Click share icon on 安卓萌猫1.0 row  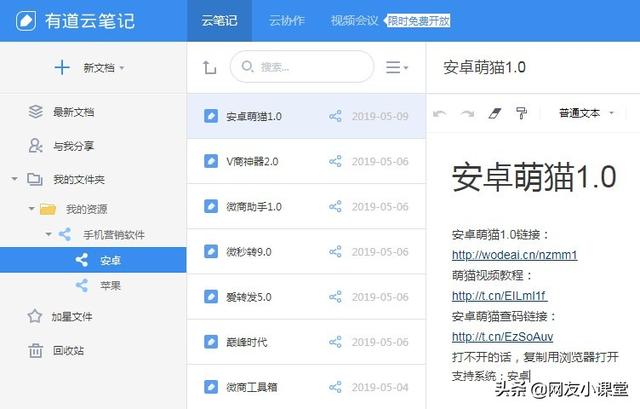[x=335, y=116]
